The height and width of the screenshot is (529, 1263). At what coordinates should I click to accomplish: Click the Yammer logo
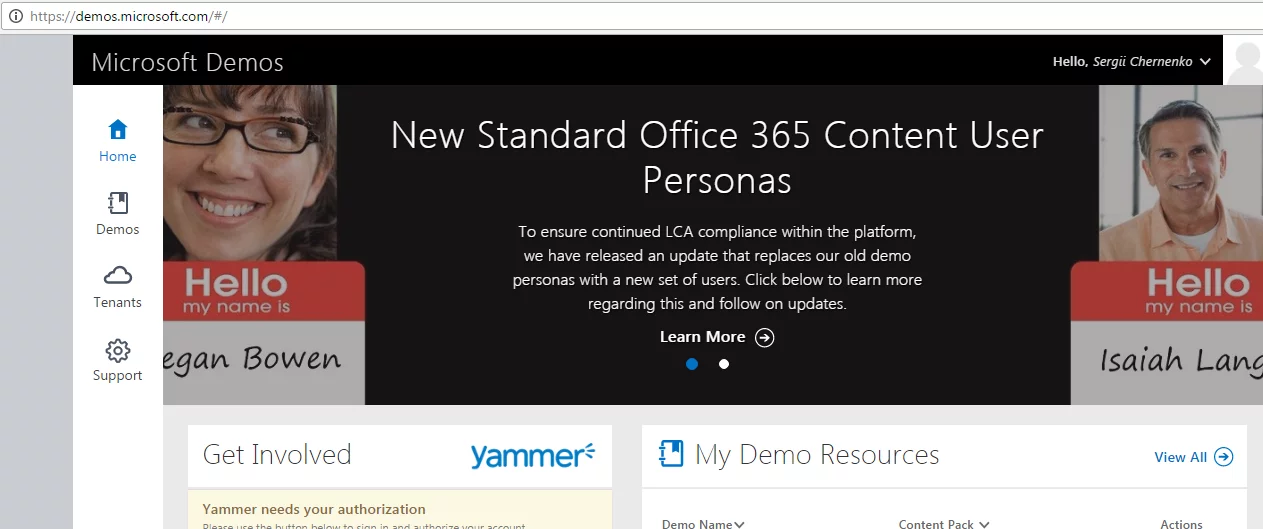click(532, 455)
